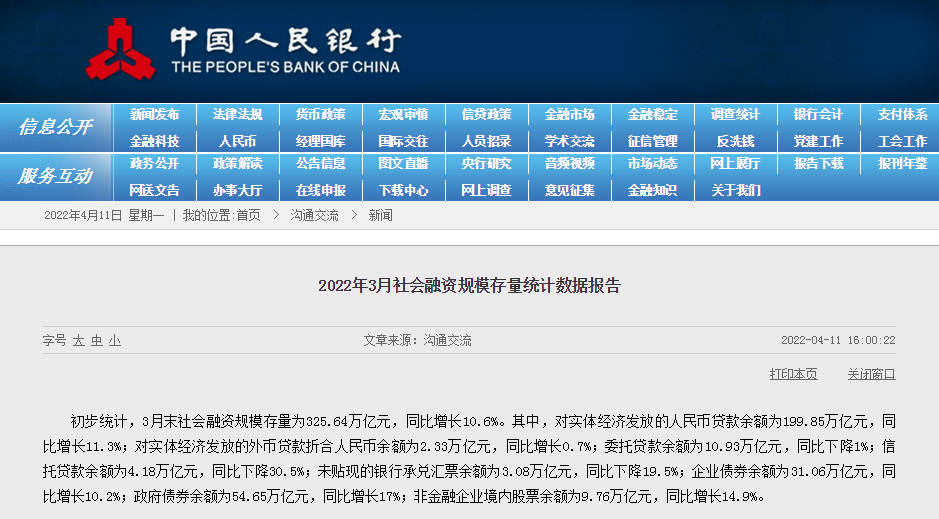
Task: Select 调查统计 in the navigation bar
Action: 735,115
